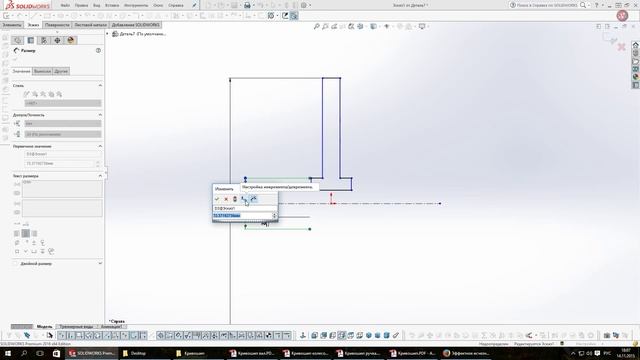Select the Трехмерные виды bottom tab

point(76,327)
